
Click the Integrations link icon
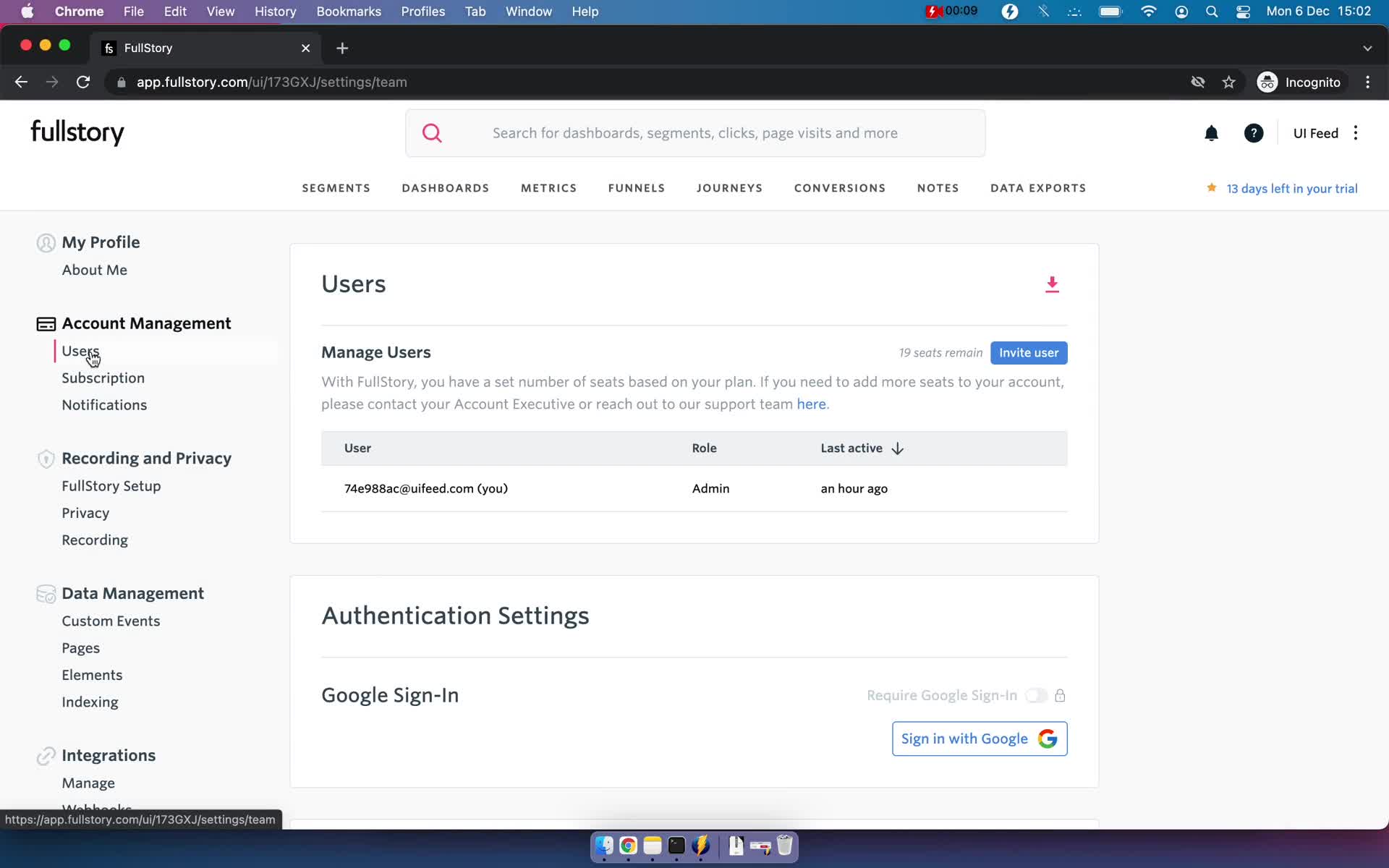pyautogui.click(x=46, y=756)
